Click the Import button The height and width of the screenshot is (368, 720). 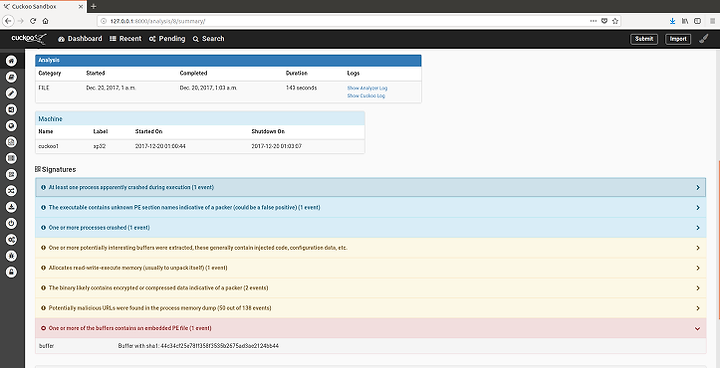678,39
